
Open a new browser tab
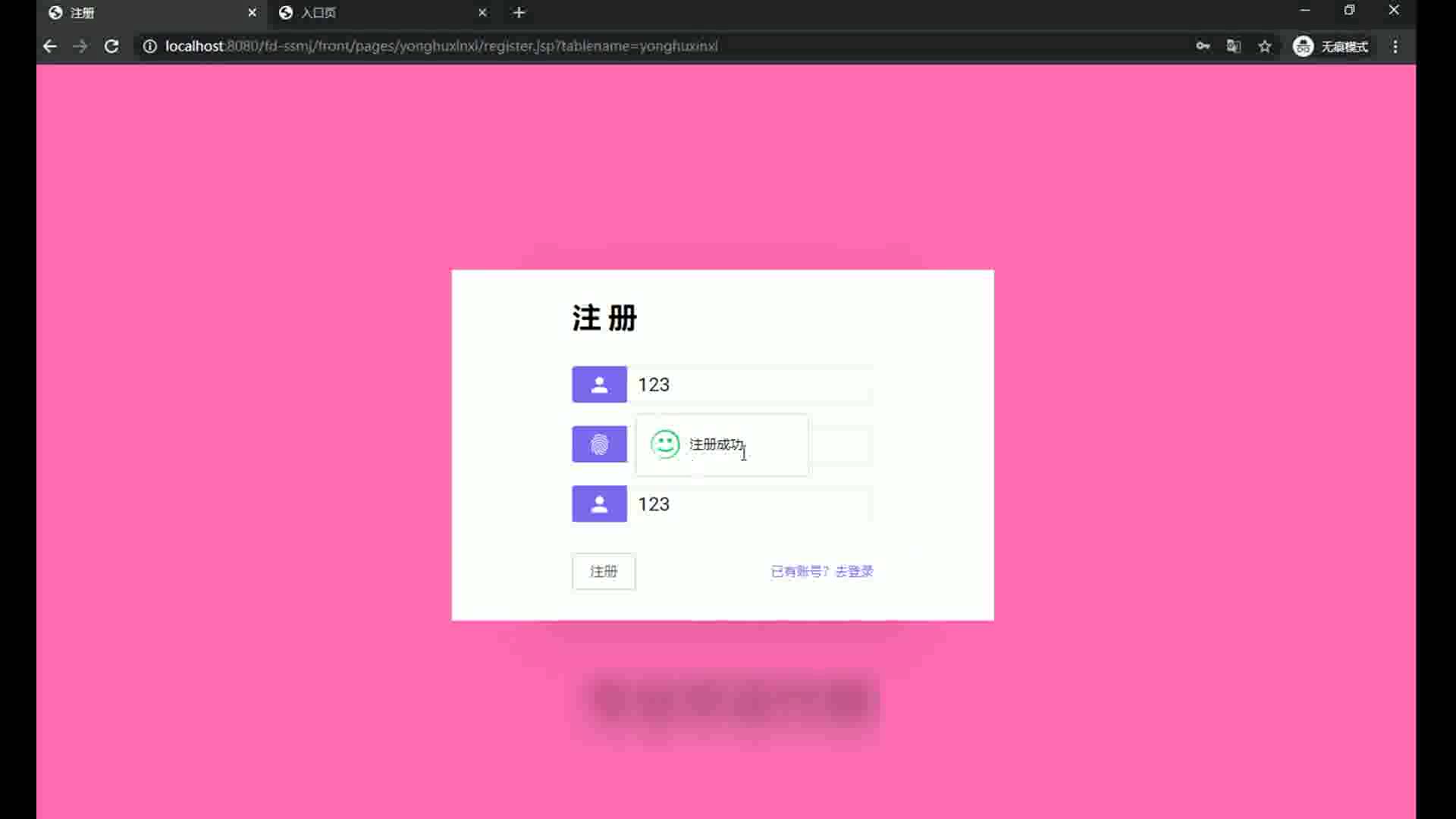(519, 13)
